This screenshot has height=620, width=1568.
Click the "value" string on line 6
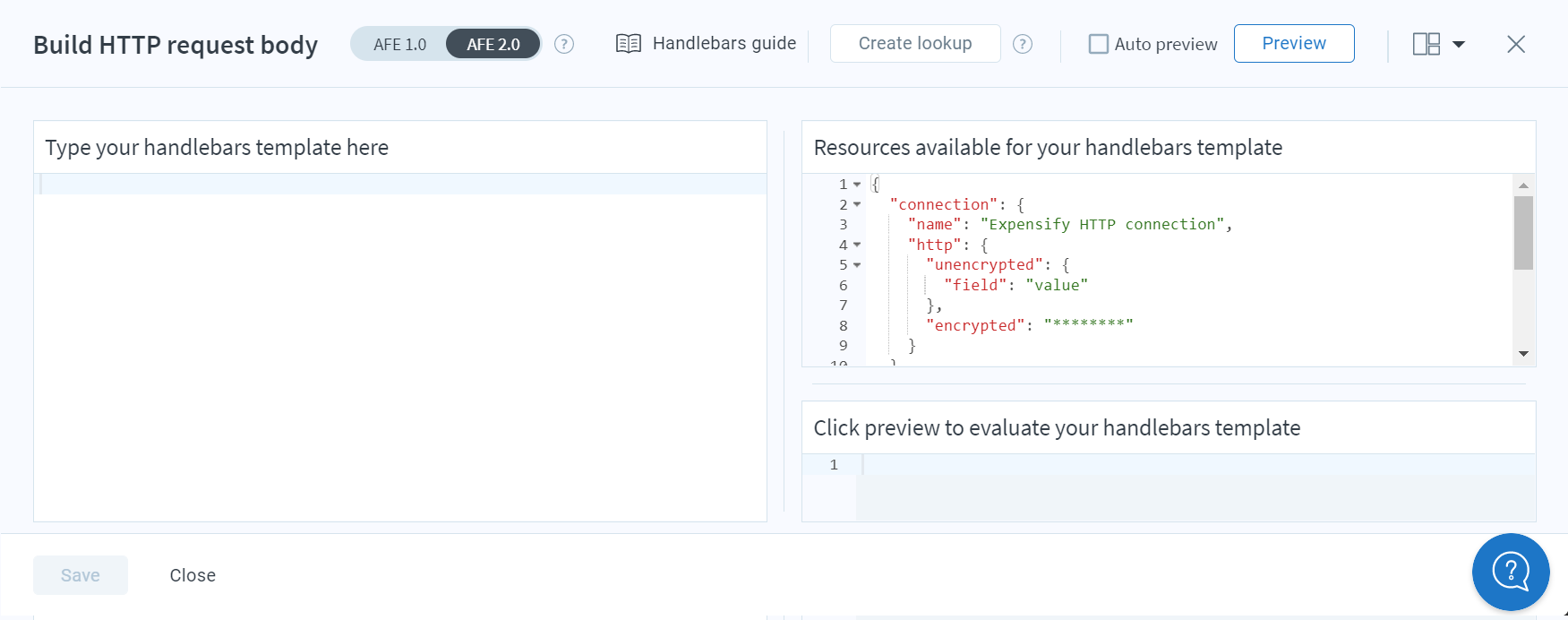(x=1057, y=285)
